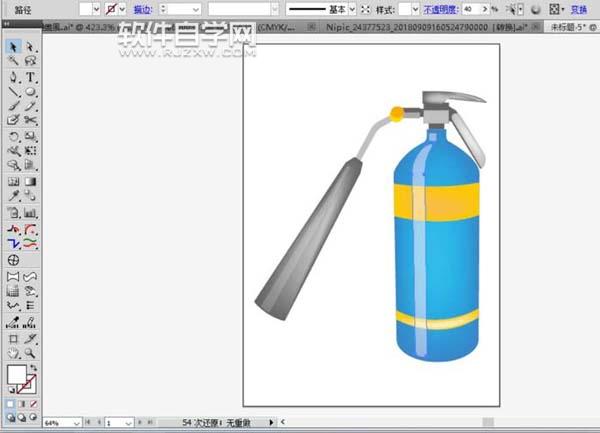Set paint mode to Gradient

coord(22,404)
